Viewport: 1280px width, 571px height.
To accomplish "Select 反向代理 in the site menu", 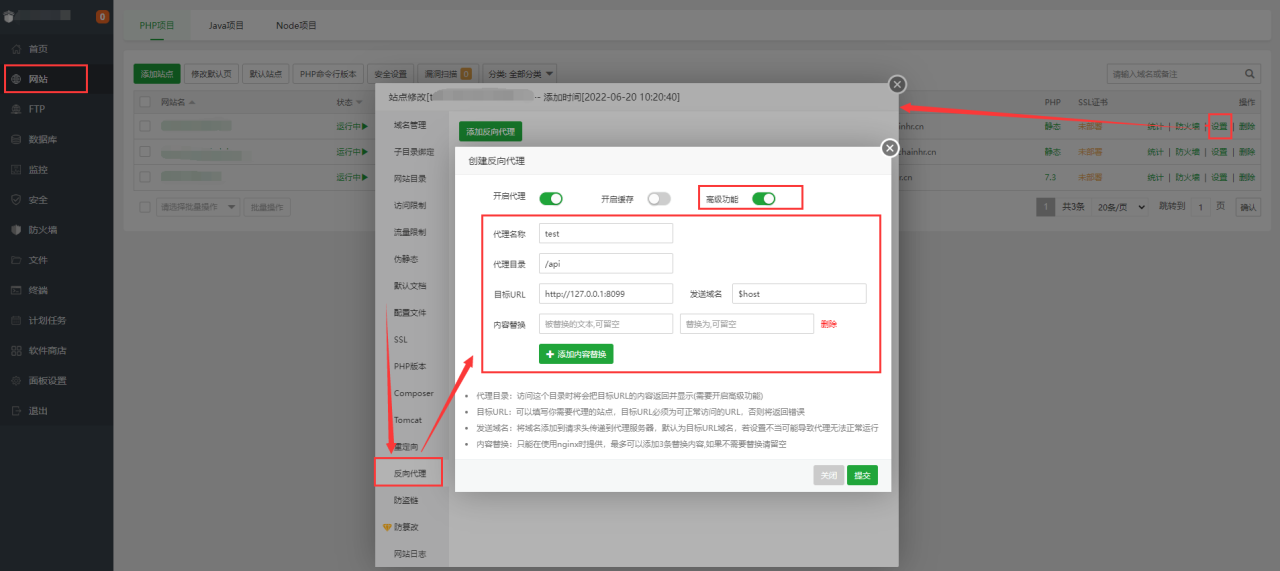I will pyautogui.click(x=409, y=472).
